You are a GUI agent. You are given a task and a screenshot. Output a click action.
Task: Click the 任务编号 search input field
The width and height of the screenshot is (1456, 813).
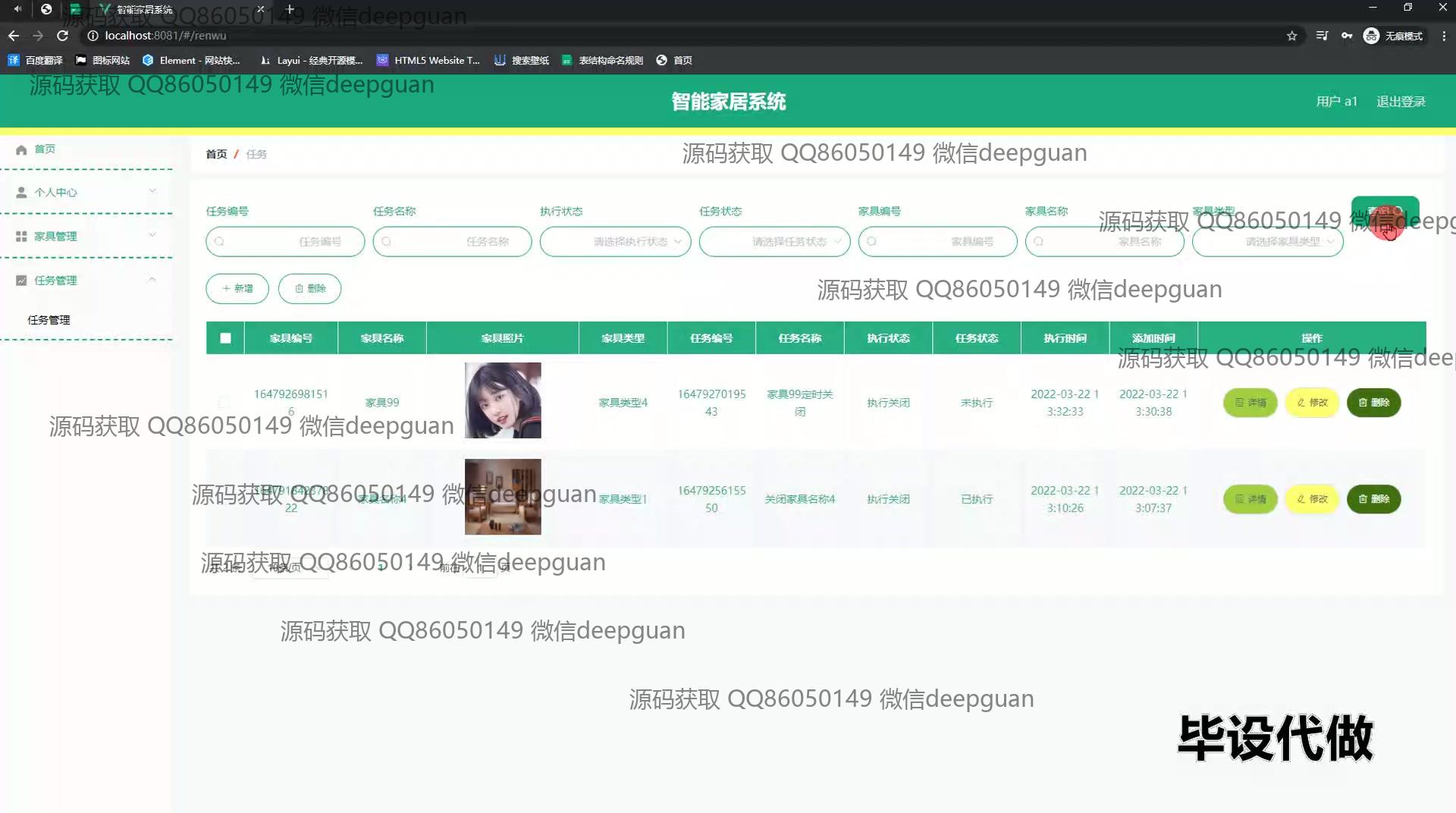285,242
